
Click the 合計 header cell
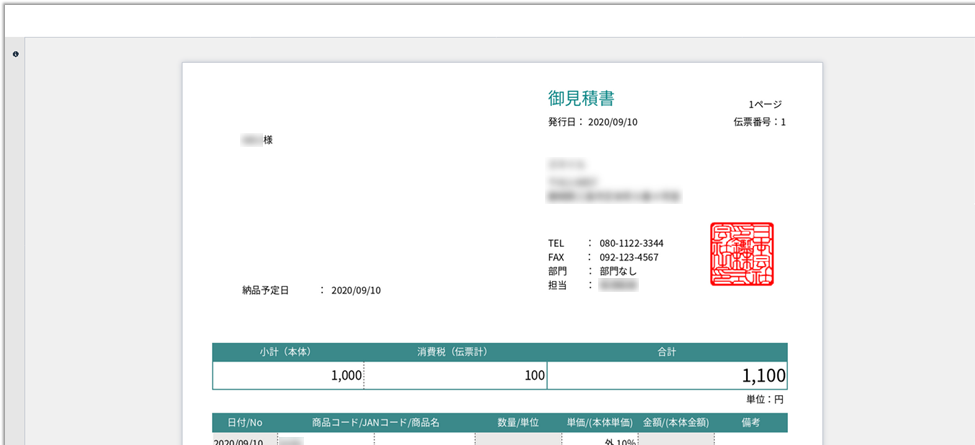(667, 352)
